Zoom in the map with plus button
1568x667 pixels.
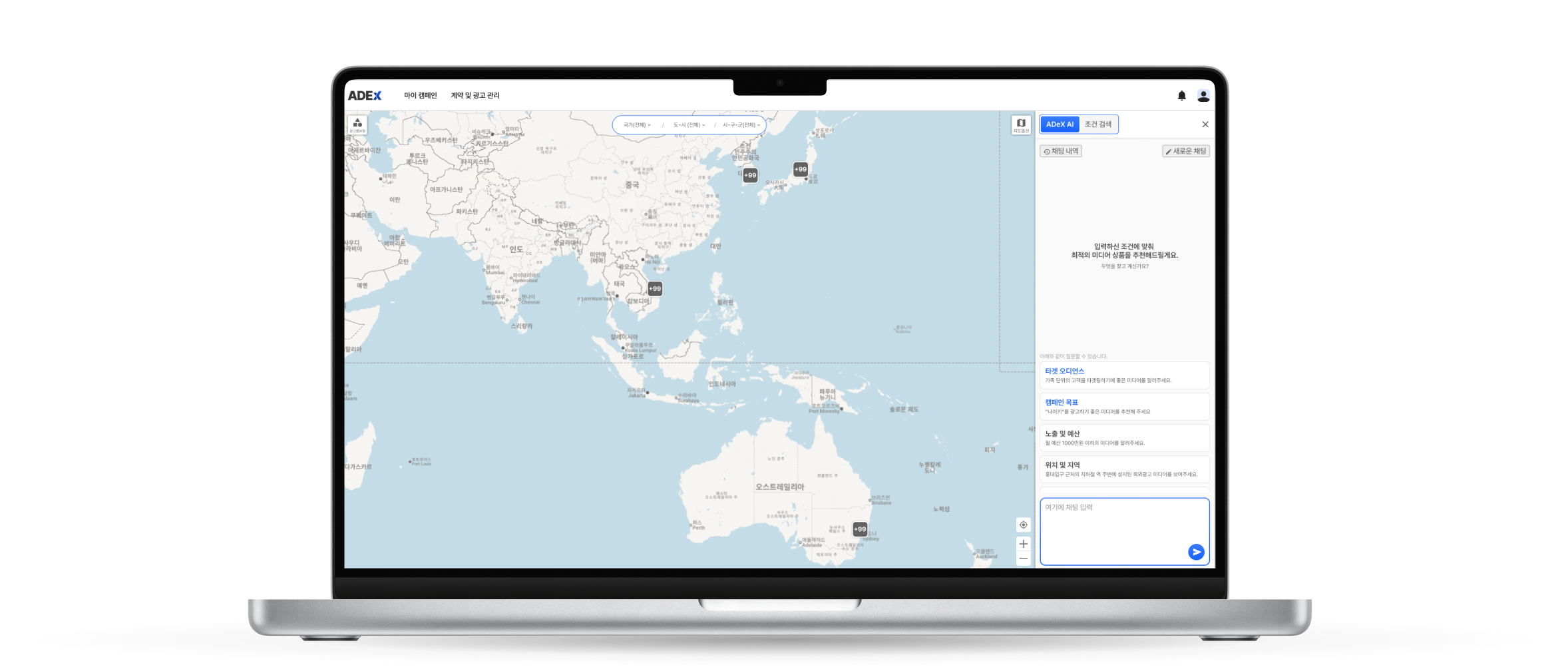point(1023,544)
